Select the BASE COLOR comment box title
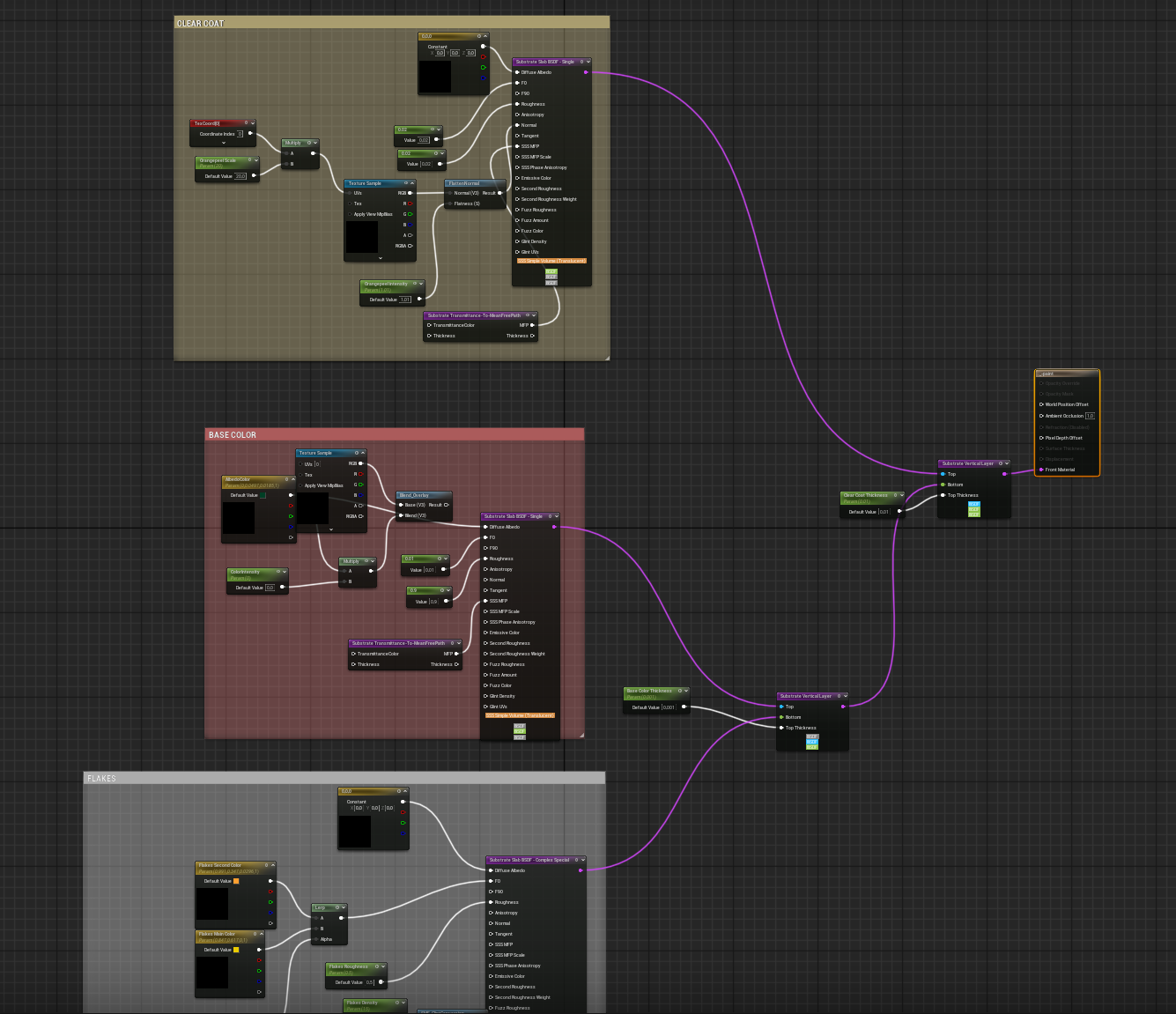 coord(233,435)
